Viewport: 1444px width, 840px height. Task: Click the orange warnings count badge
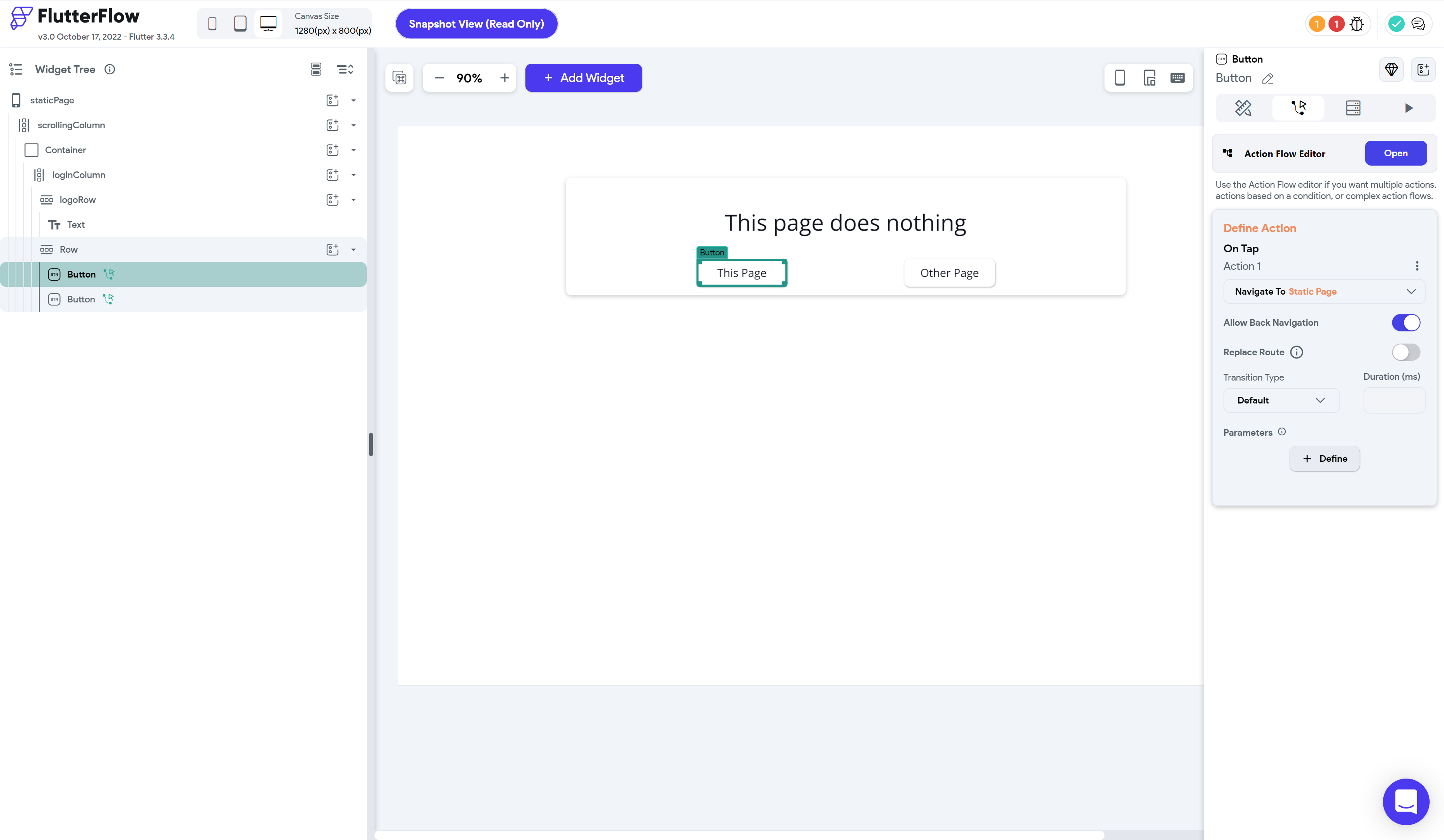[x=1317, y=24]
